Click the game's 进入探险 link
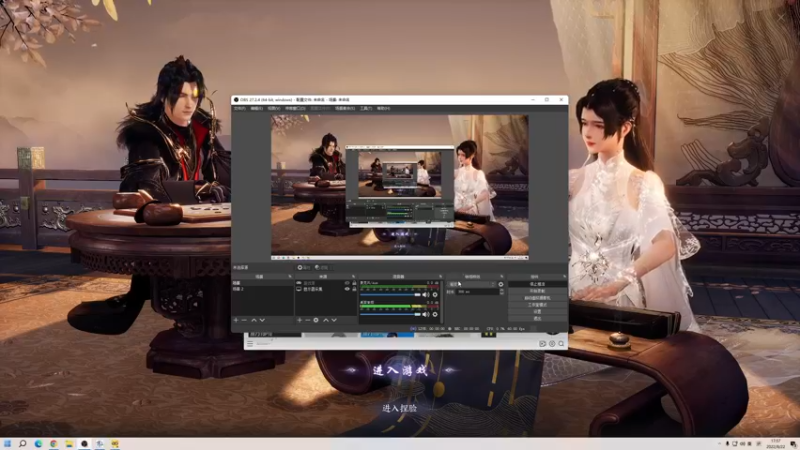Viewport: 800px width, 450px height. pyautogui.click(x=399, y=408)
